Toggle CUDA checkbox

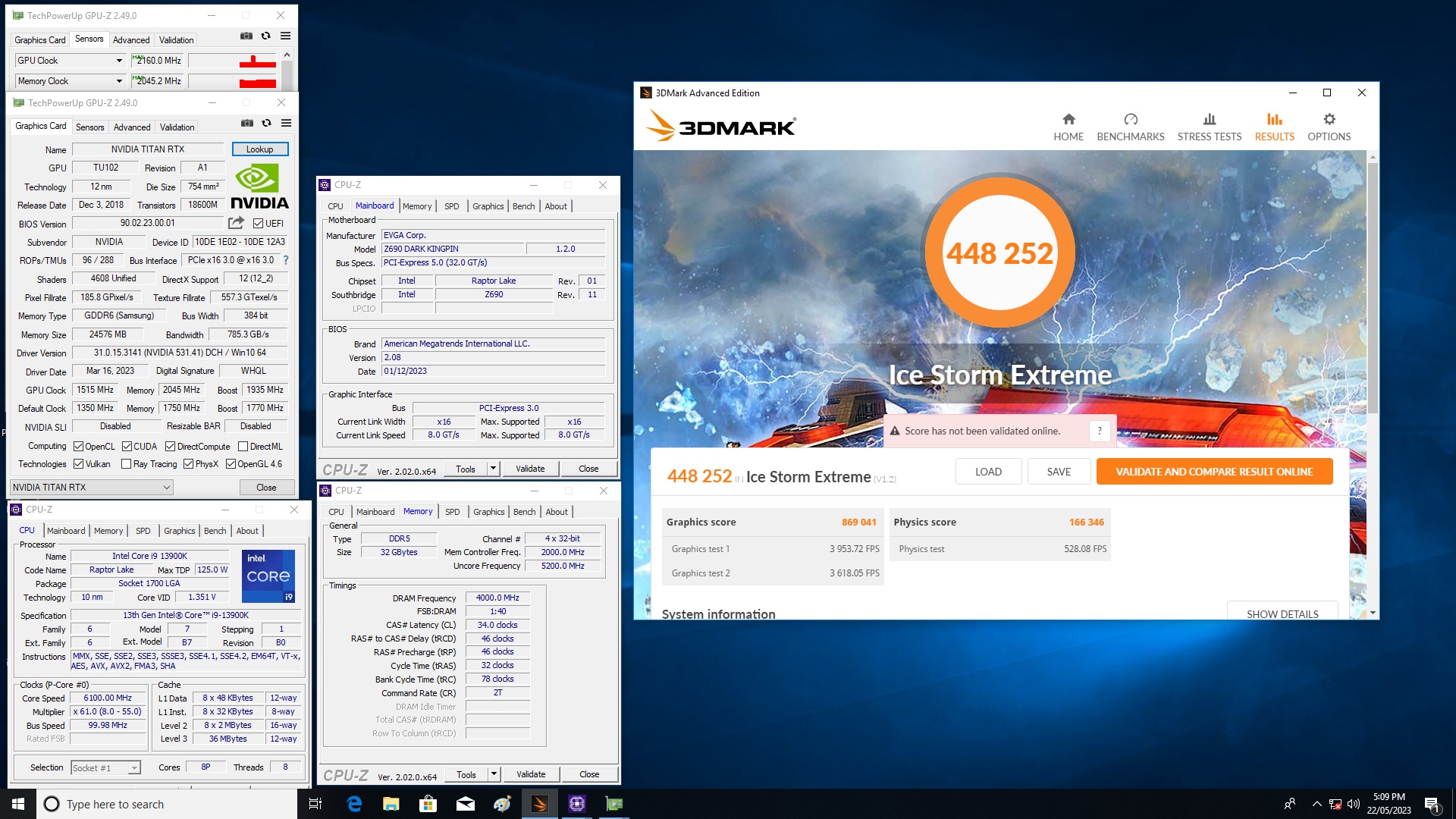pyautogui.click(x=127, y=447)
